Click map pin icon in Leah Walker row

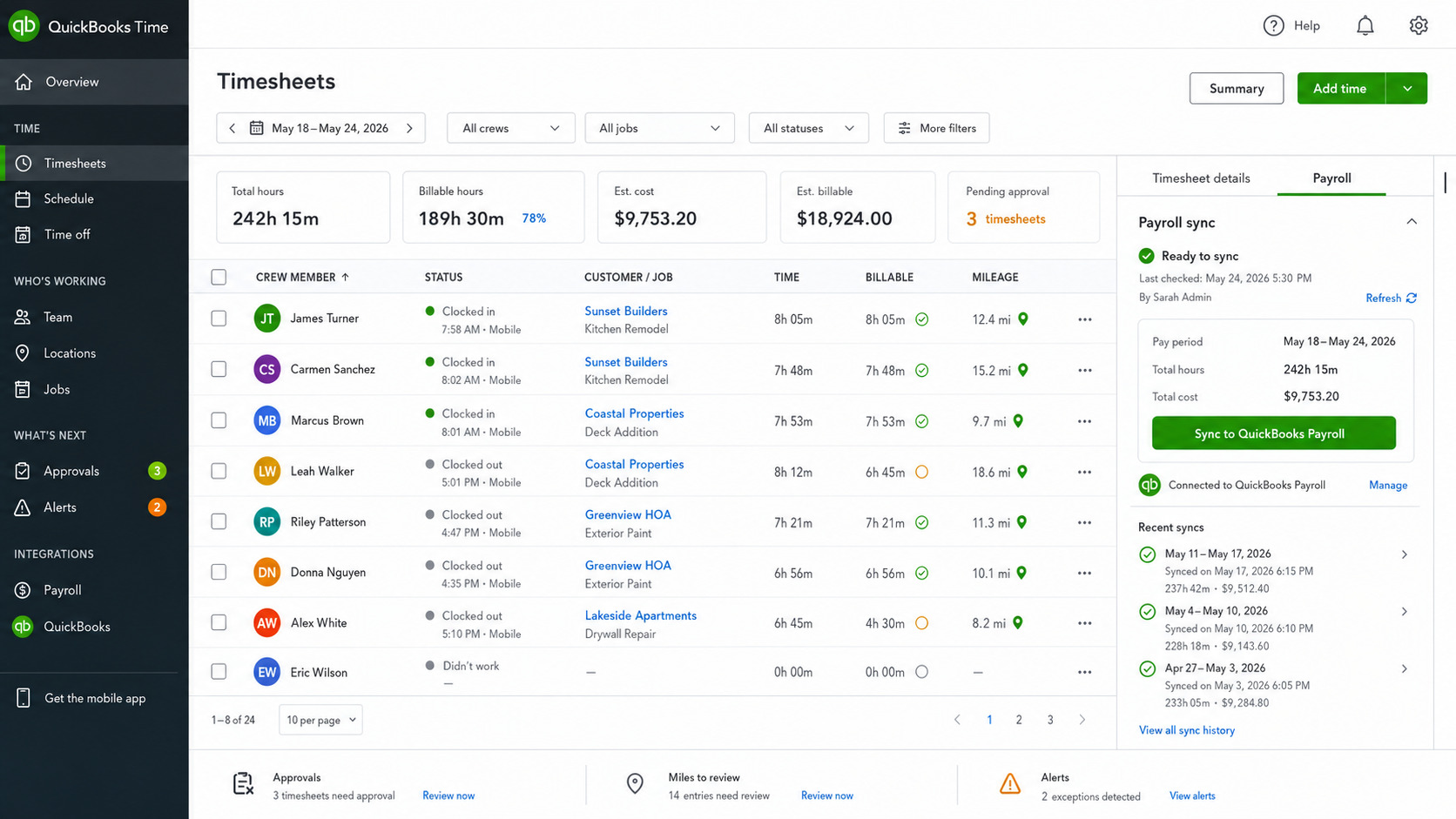click(1022, 472)
